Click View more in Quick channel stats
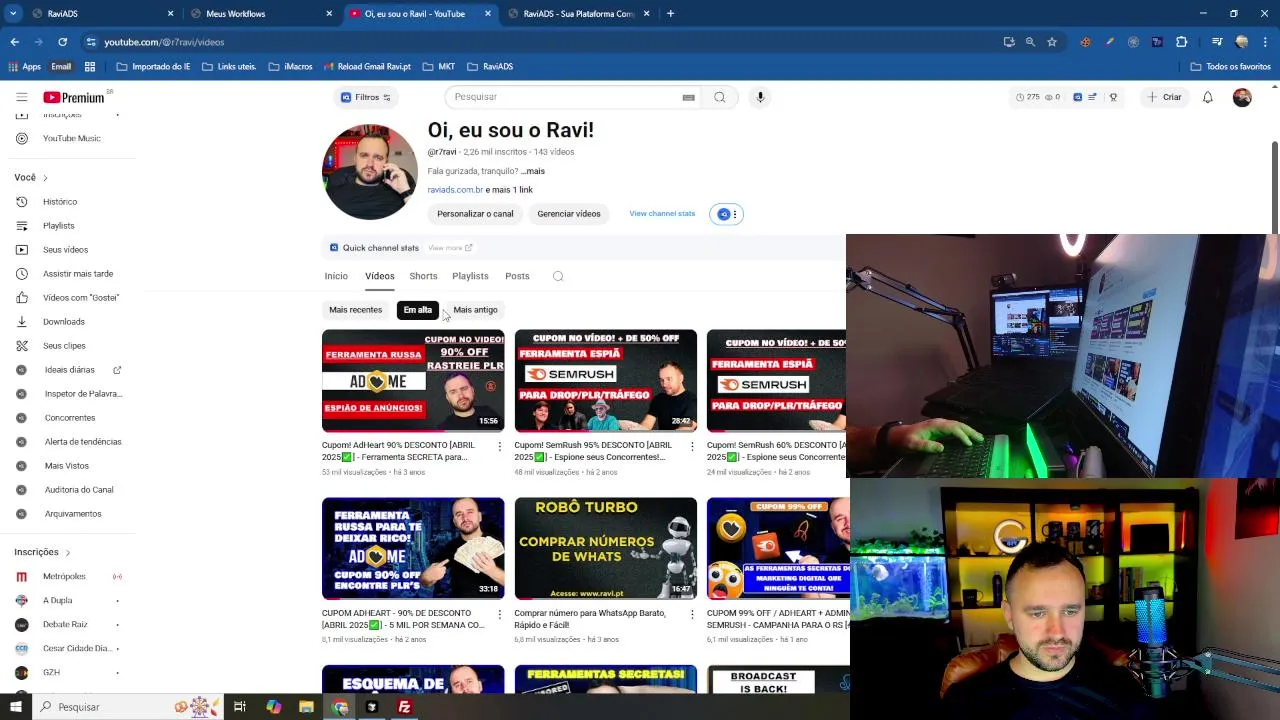Image resolution: width=1280 pixels, height=720 pixels. (449, 248)
